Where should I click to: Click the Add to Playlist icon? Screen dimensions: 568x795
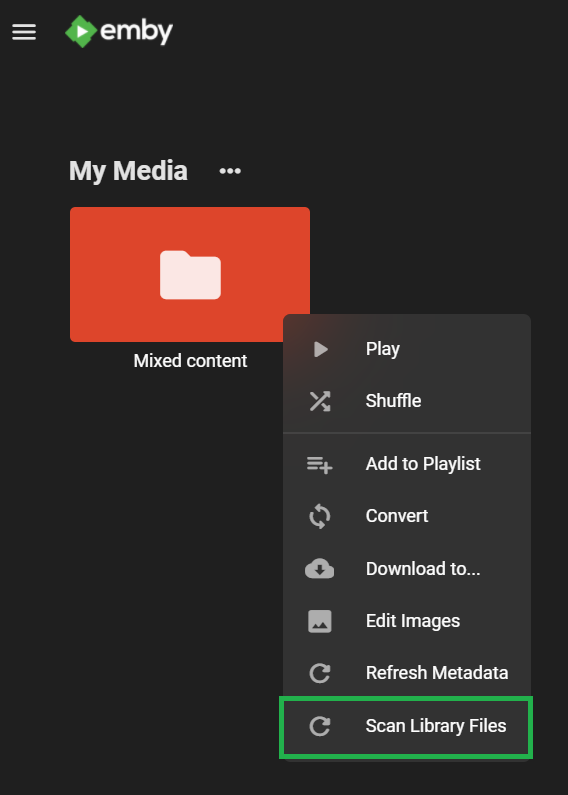320,464
